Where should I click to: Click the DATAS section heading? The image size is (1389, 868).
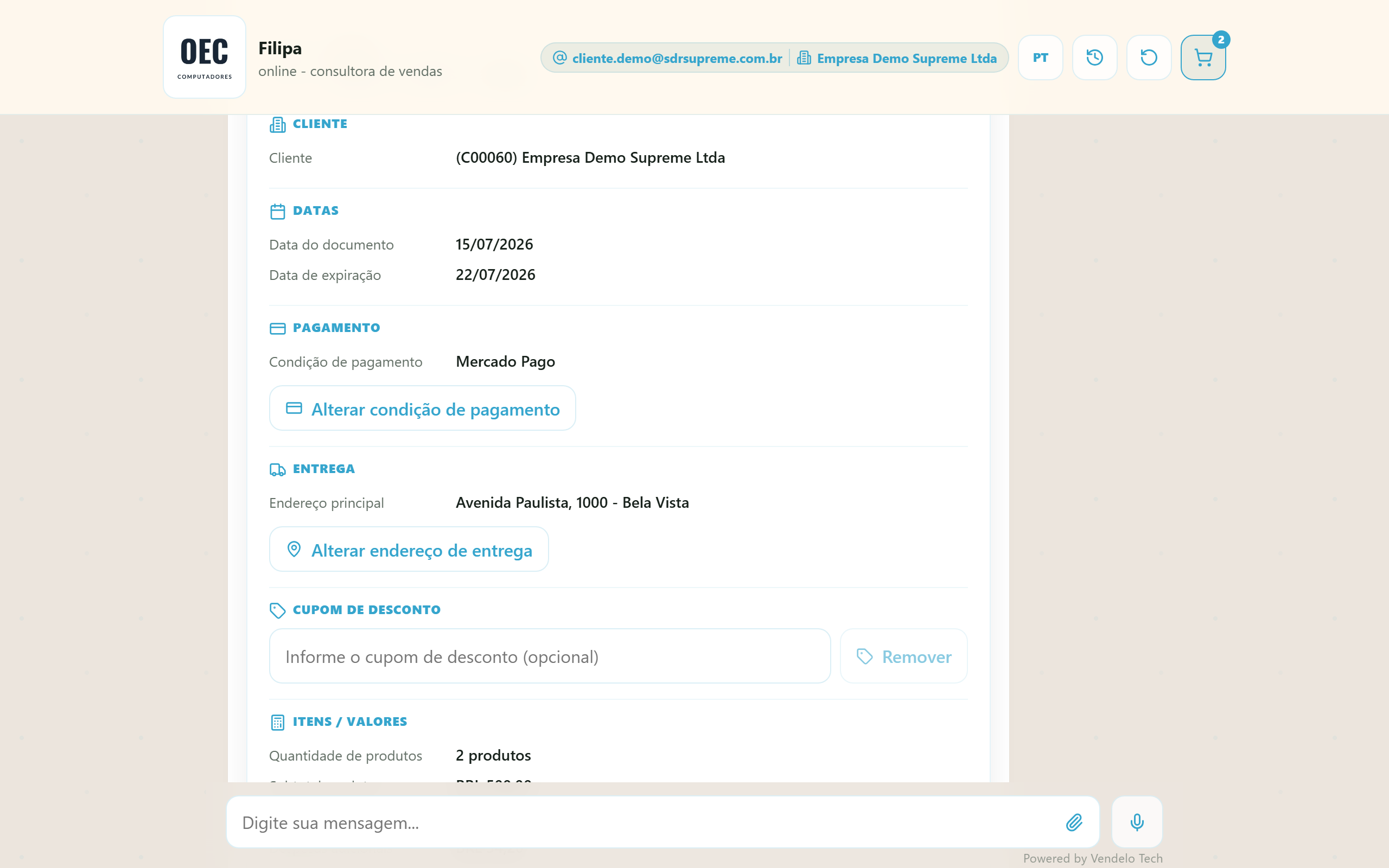point(316,210)
